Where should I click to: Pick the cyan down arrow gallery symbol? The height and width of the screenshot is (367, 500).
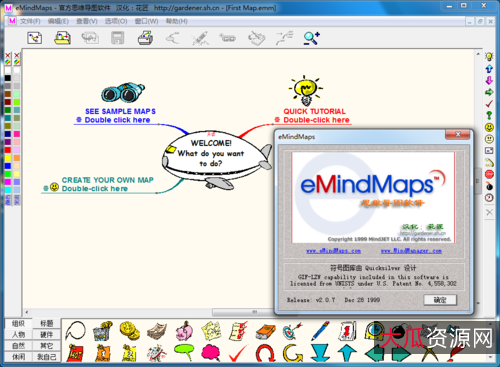tap(320, 353)
